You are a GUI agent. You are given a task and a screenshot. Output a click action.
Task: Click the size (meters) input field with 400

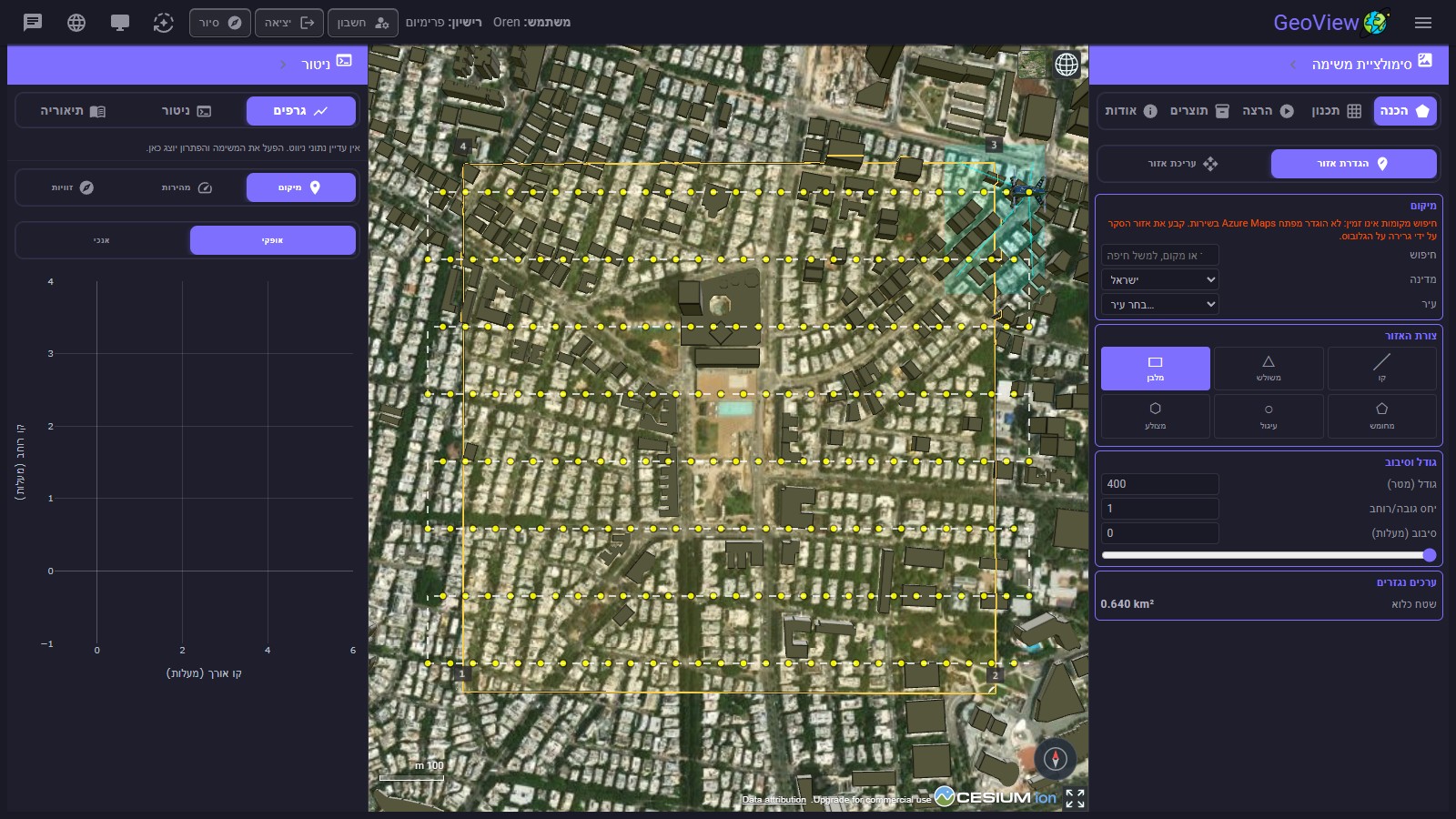coord(1160,484)
